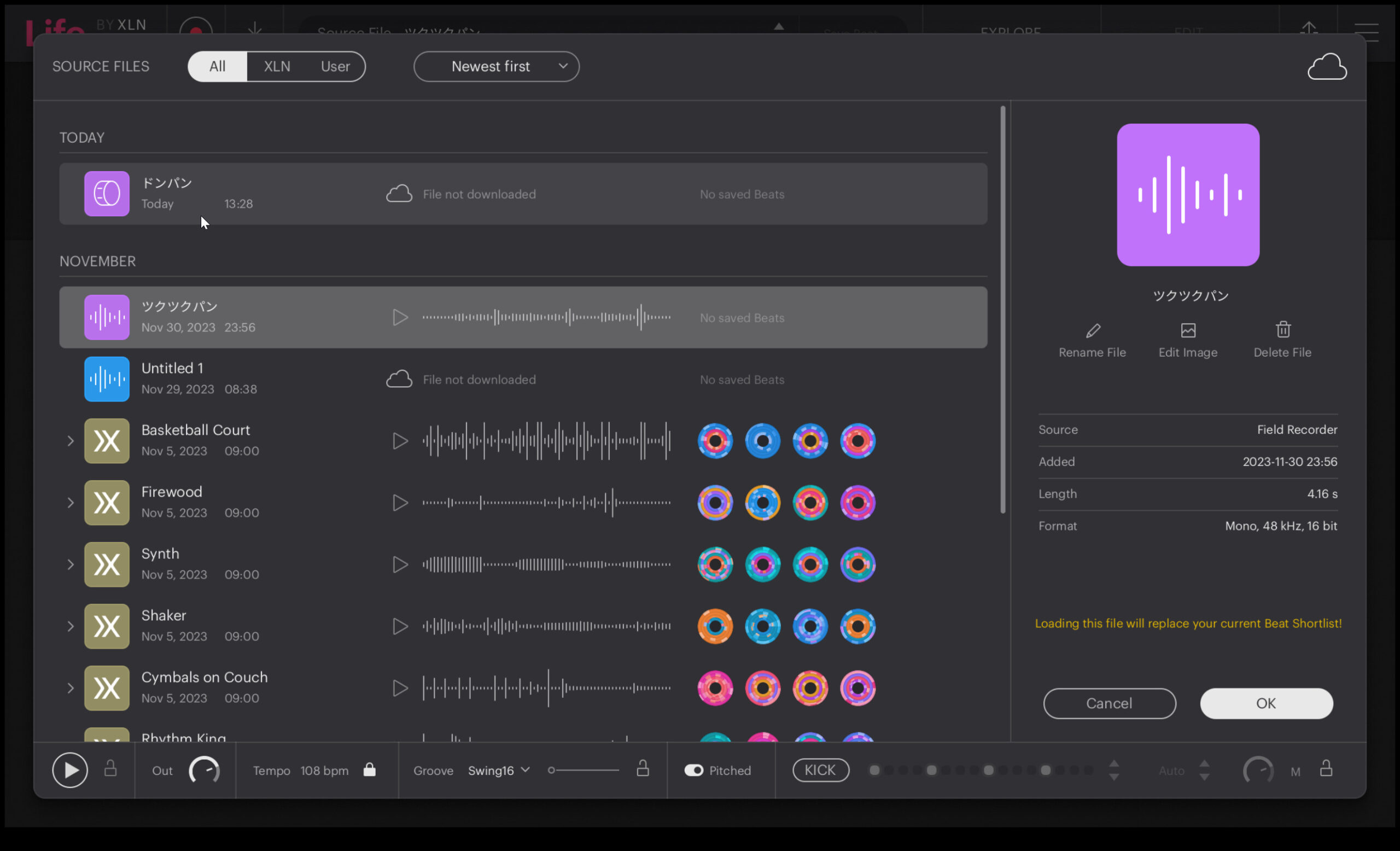This screenshot has height=851, width=1400.
Task: Play preview of ツクツクパン source file
Action: tap(400, 318)
